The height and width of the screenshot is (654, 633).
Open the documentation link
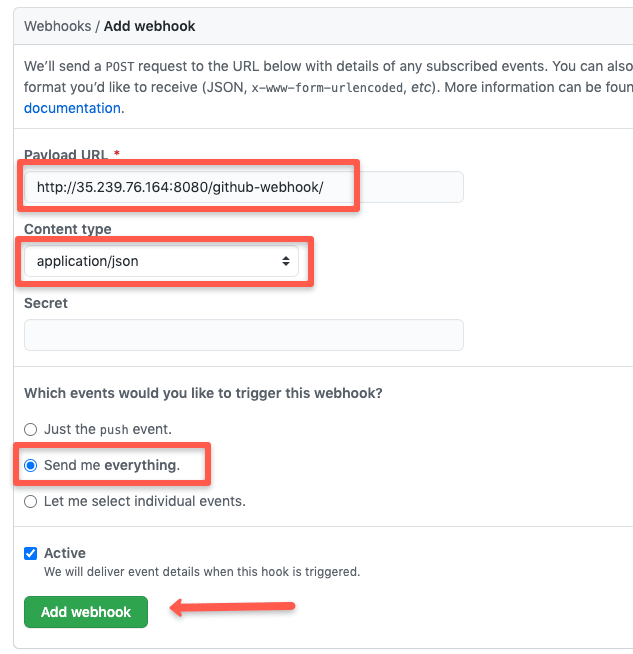(72, 108)
